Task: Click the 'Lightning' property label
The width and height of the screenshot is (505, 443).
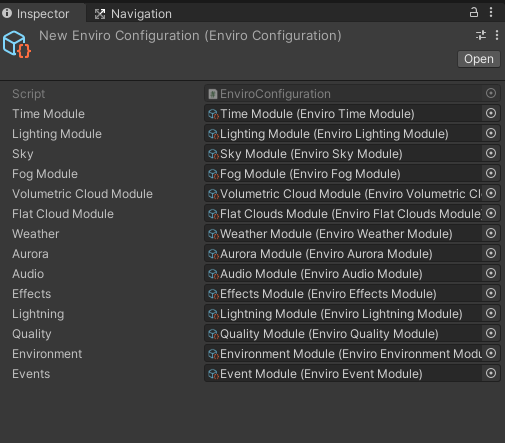Action: pos(38,314)
